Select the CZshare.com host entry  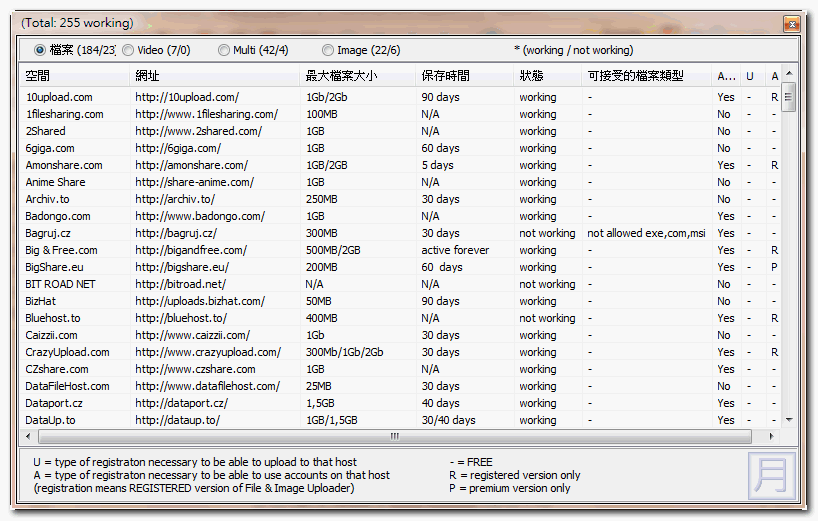(x=57, y=369)
